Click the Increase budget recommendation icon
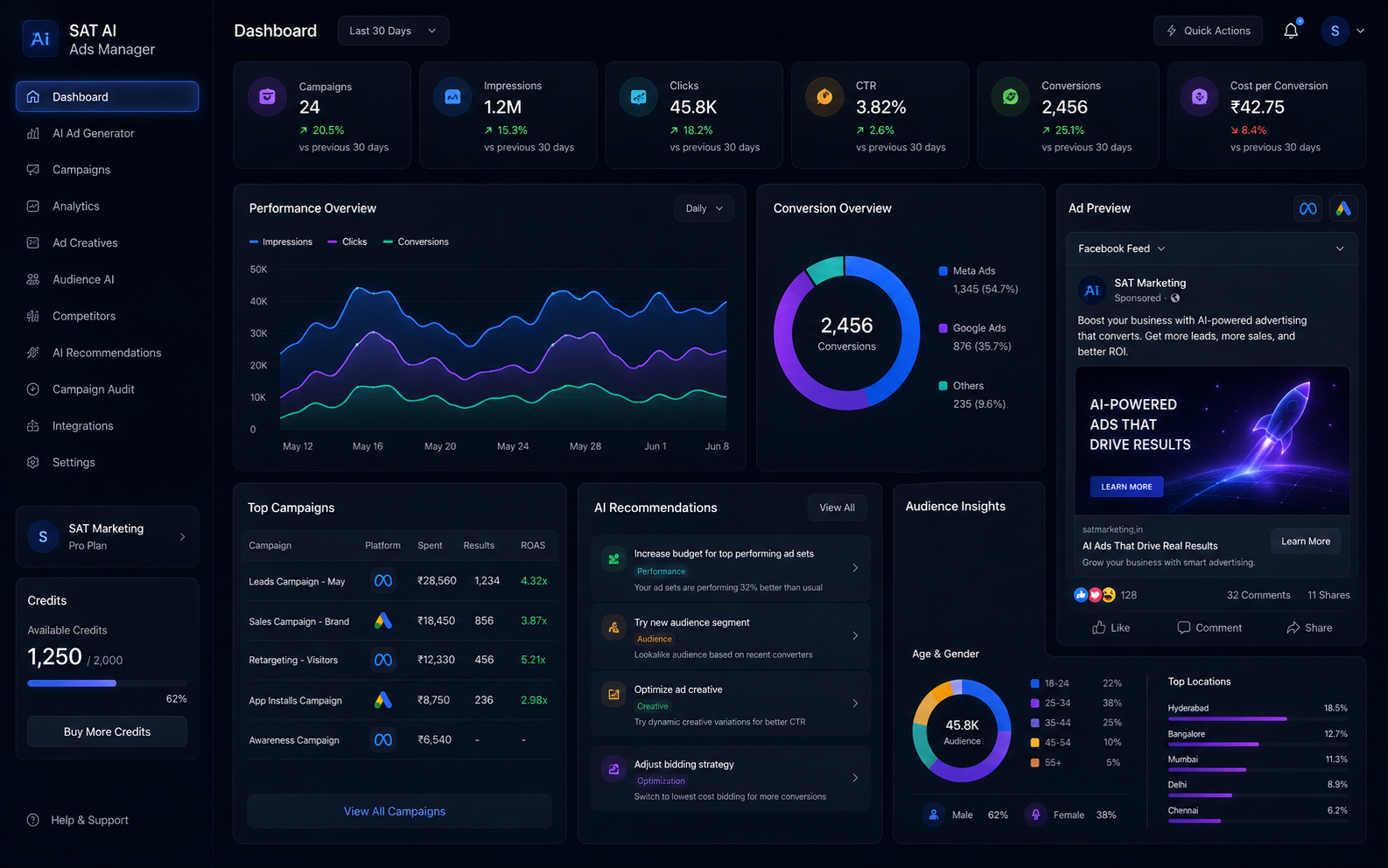The image size is (1388, 868). coord(614,558)
